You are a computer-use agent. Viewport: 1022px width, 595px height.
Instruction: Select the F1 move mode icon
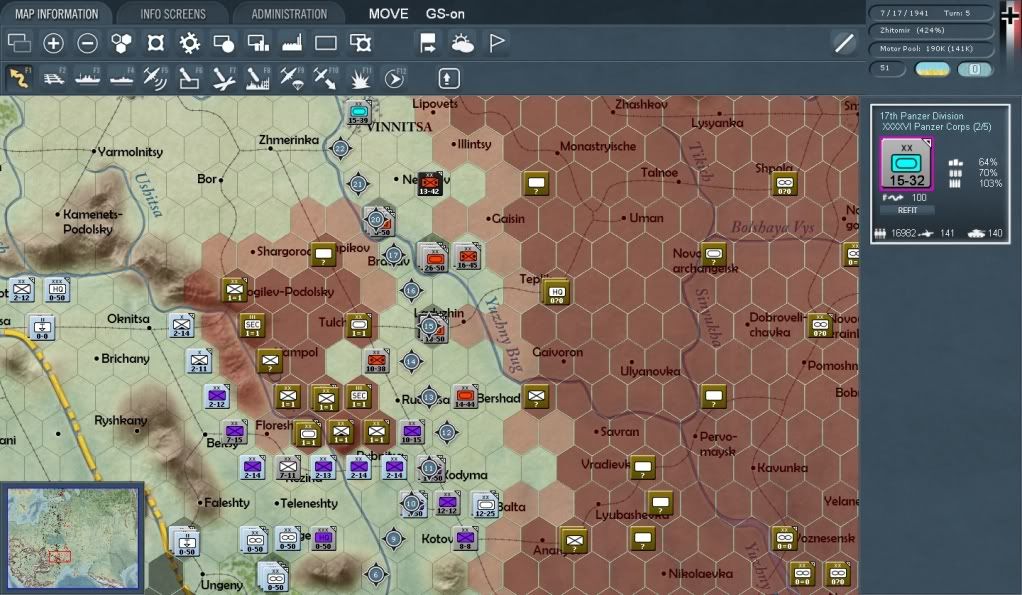click(19, 78)
